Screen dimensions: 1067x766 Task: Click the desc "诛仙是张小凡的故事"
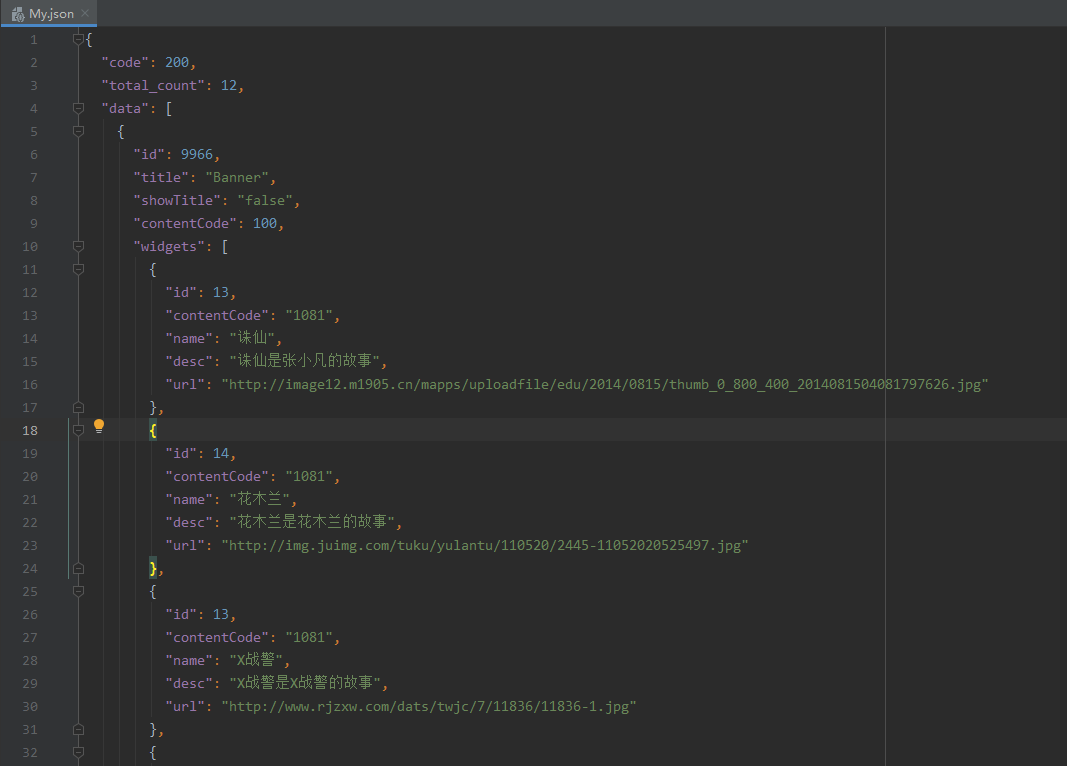coord(305,361)
